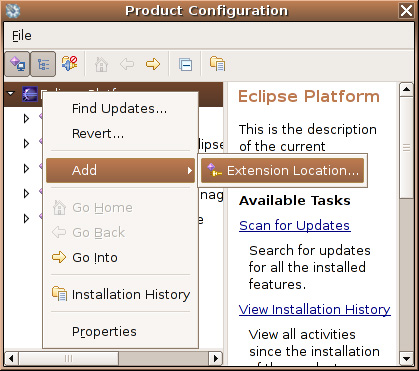Choose Go Into from context menu

pyautogui.click(x=120, y=257)
